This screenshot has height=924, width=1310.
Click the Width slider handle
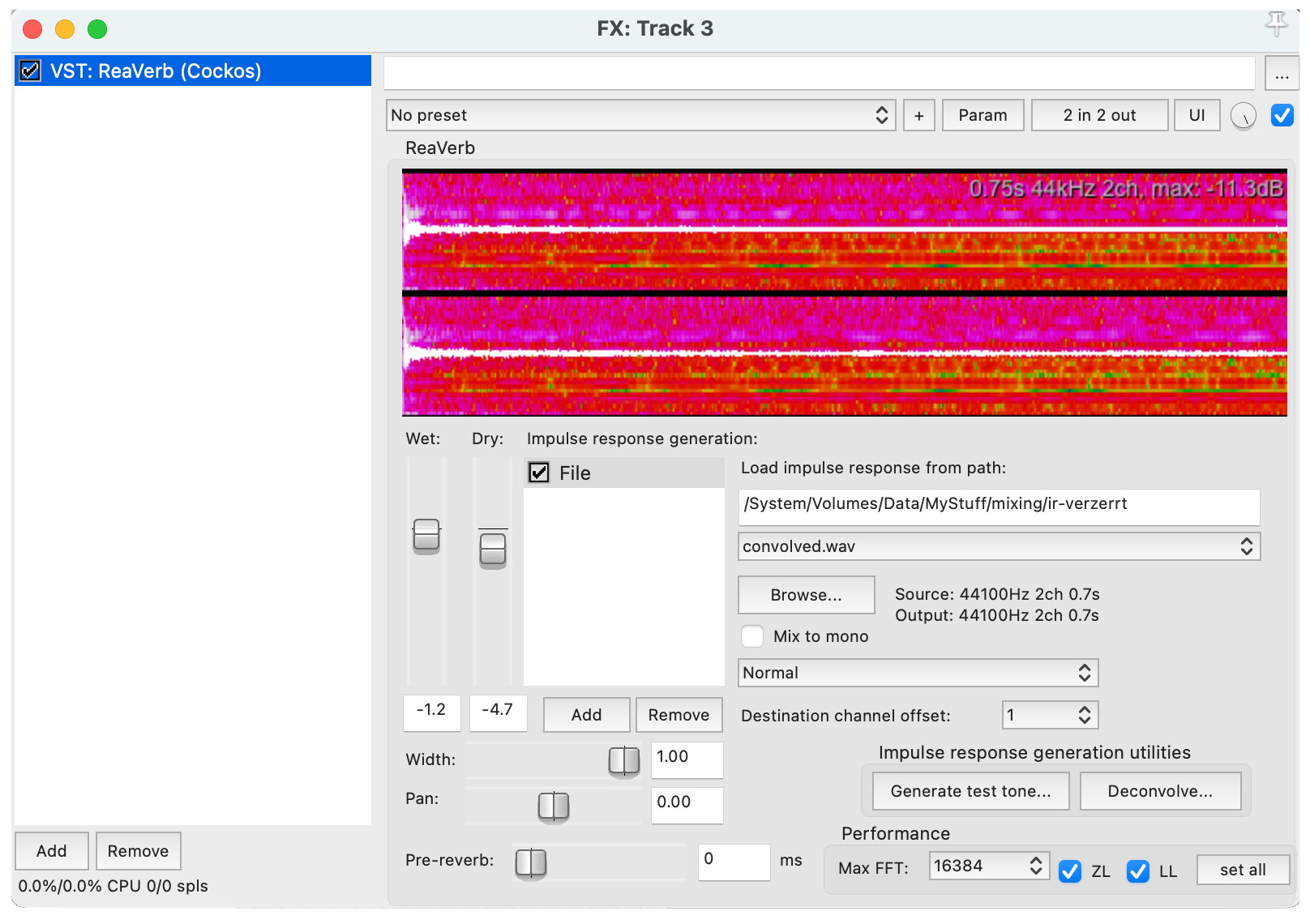tap(624, 760)
